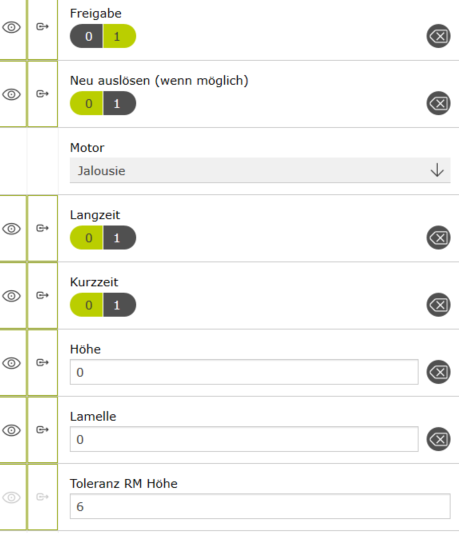
Task: Toggle visibility eye for Langzeit
Action: tap(12, 228)
